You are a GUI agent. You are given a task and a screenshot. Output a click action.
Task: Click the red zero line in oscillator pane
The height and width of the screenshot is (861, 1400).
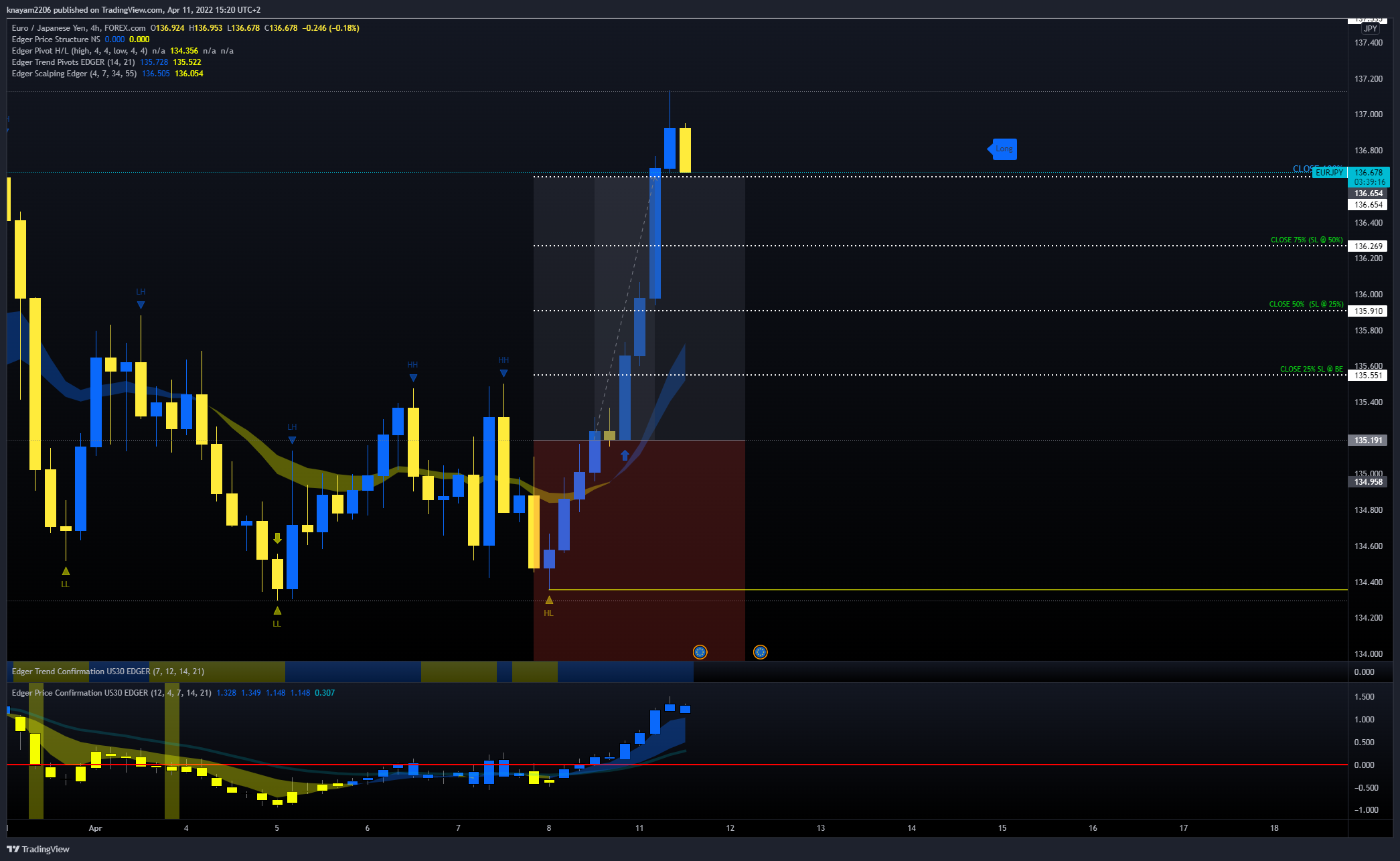(677, 765)
